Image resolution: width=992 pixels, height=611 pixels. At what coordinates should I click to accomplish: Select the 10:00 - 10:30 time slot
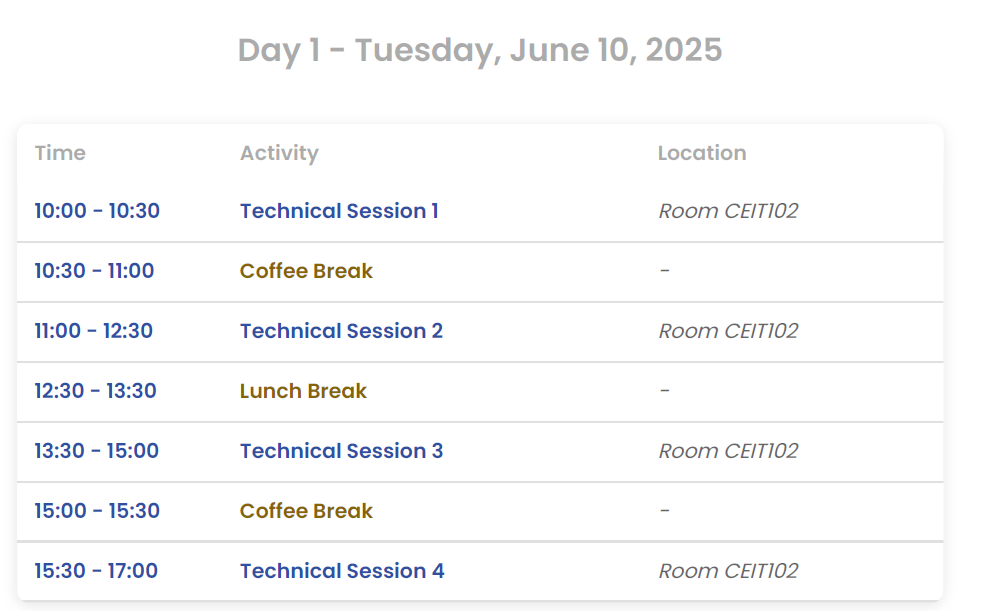pyautogui.click(x=97, y=211)
